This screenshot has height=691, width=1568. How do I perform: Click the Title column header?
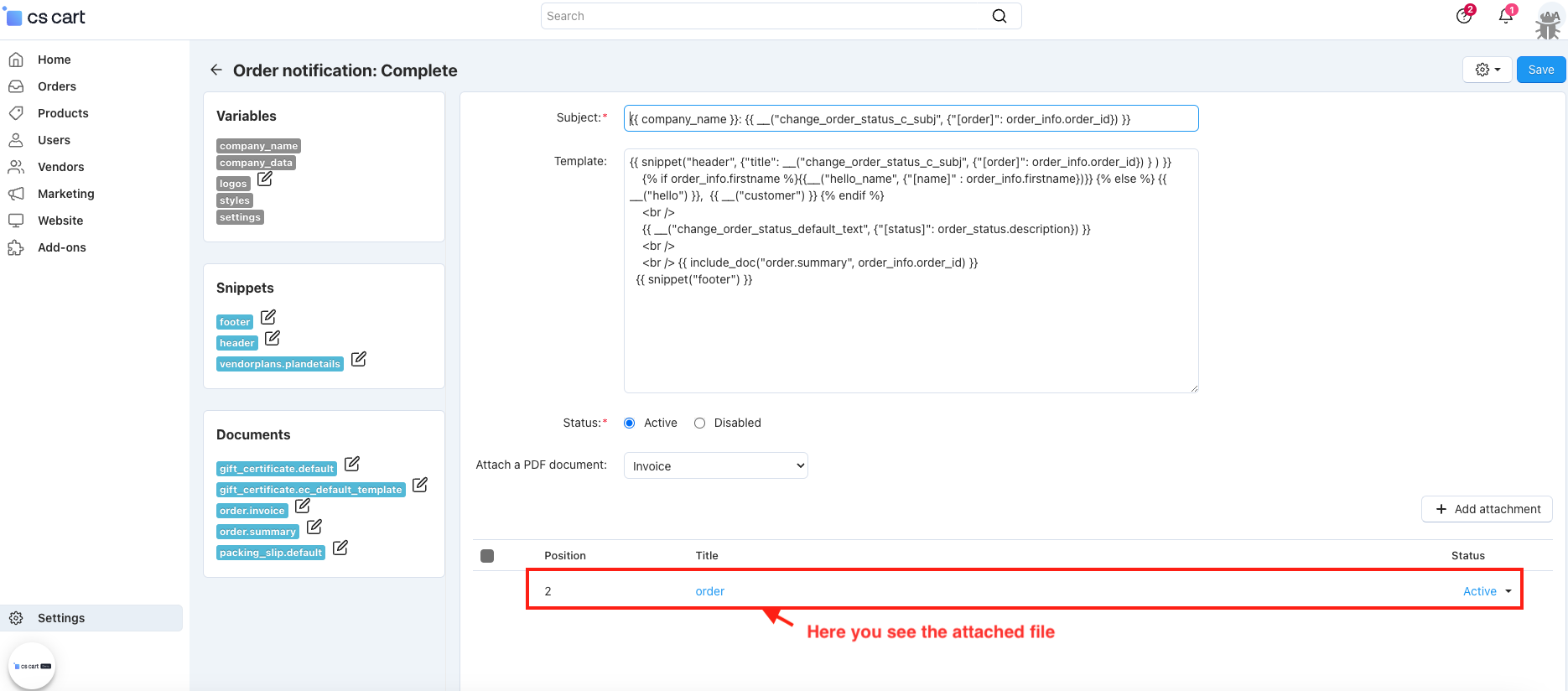click(707, 556)
